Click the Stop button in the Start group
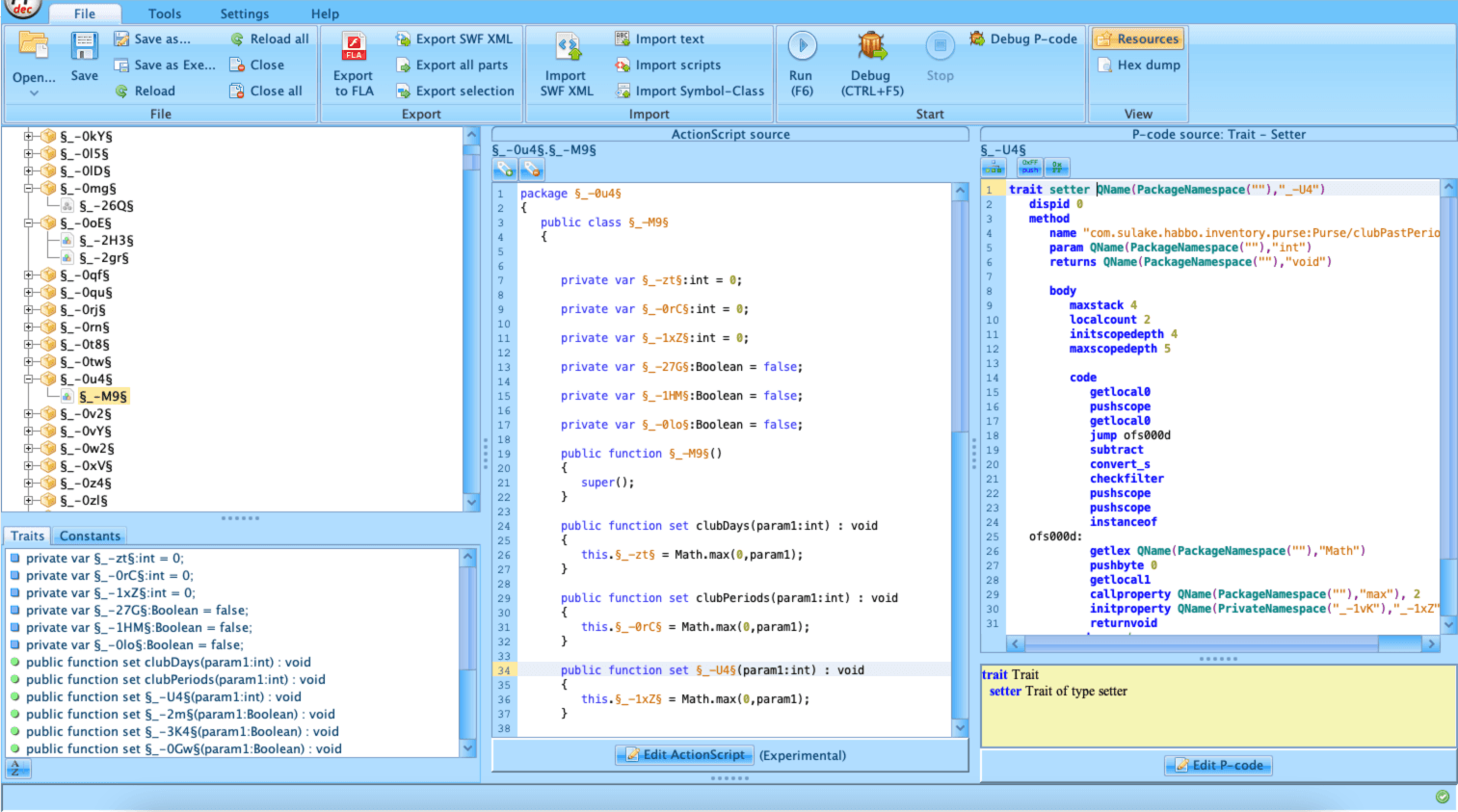1458x812 pixels. pyautogui.click(x=940, y=58)
